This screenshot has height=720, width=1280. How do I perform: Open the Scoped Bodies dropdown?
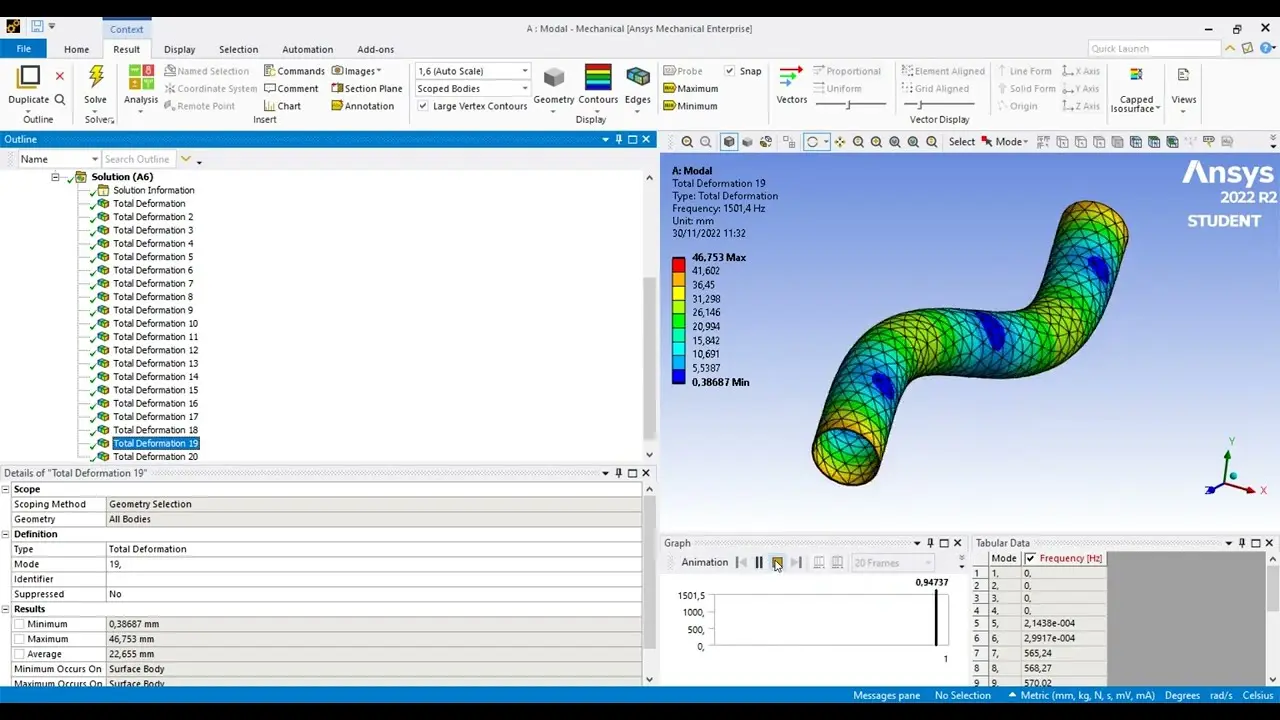(472, 89)
